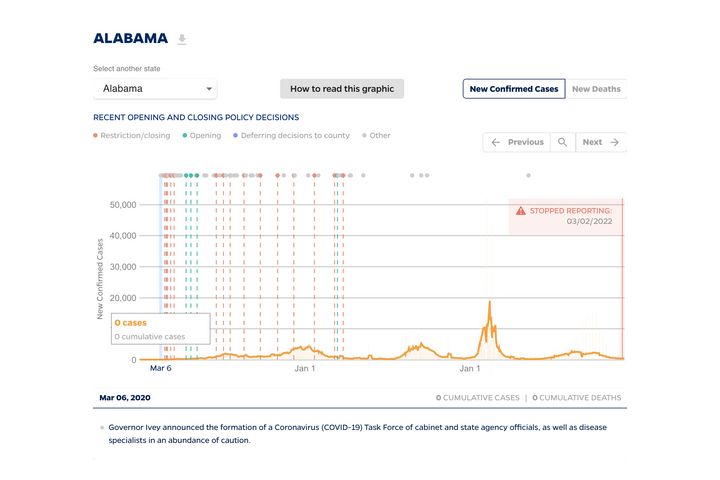720x480 pixels.
Task: Click the state dropdown arrow
Action: (x=209, y=89)
